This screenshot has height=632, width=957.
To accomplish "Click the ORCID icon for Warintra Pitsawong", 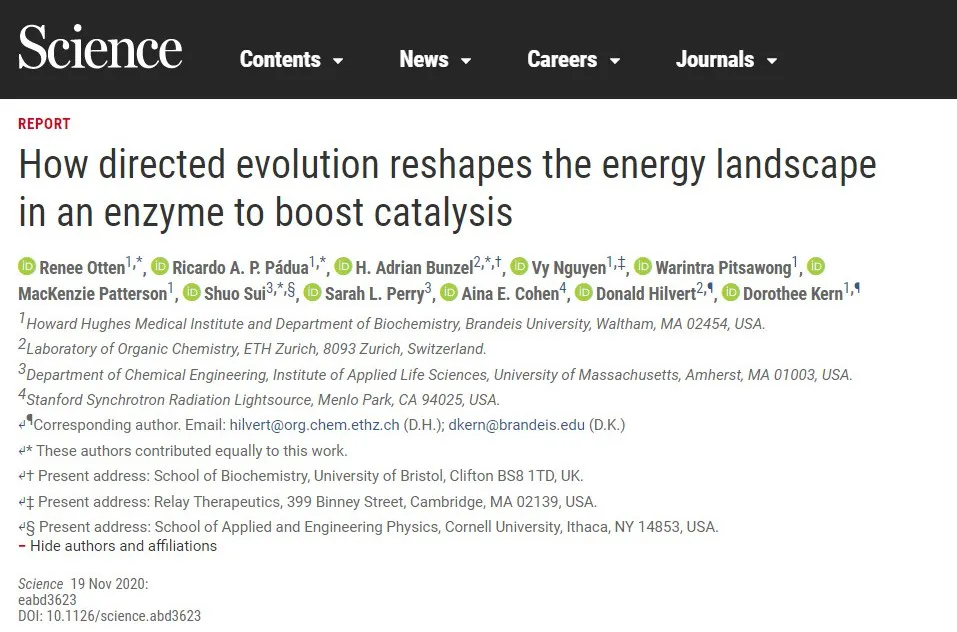I will tap(643, 267).
